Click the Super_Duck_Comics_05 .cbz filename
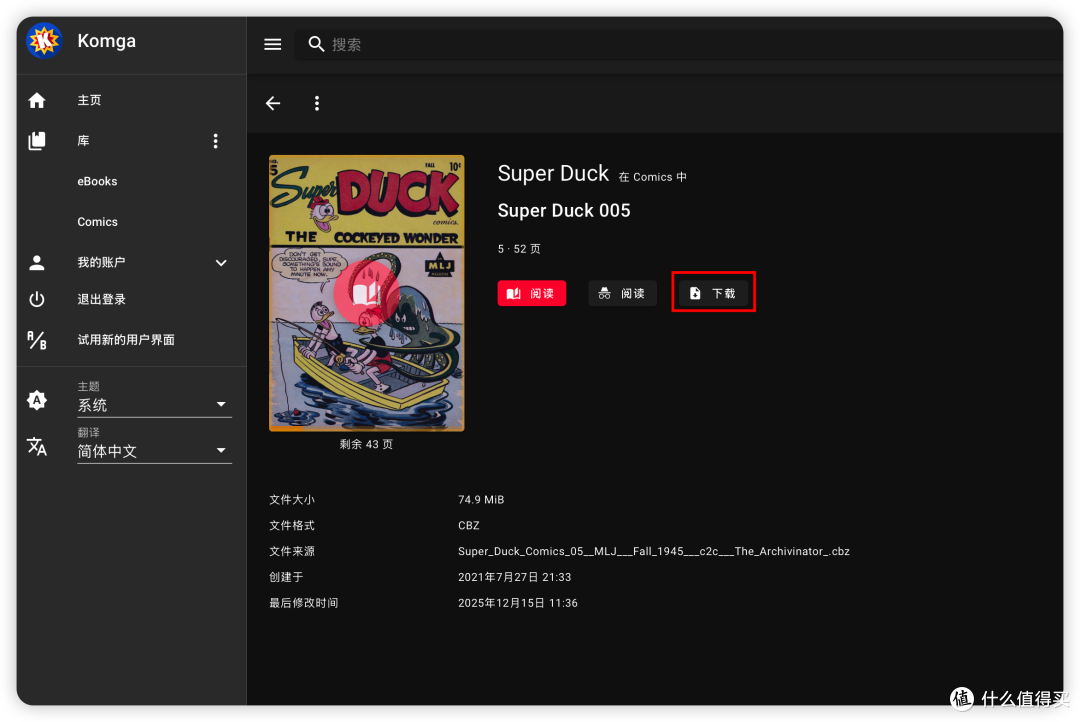 pos(654,551)
